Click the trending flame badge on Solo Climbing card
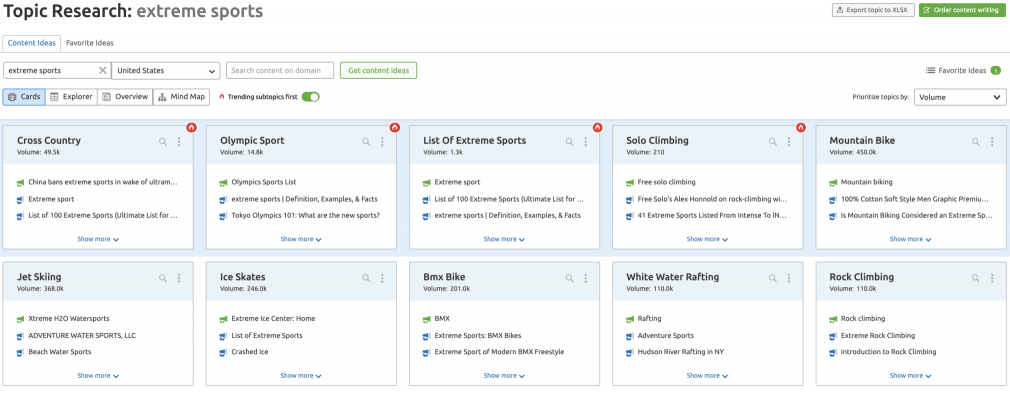The image size is (1010, 394). [801, 127]
